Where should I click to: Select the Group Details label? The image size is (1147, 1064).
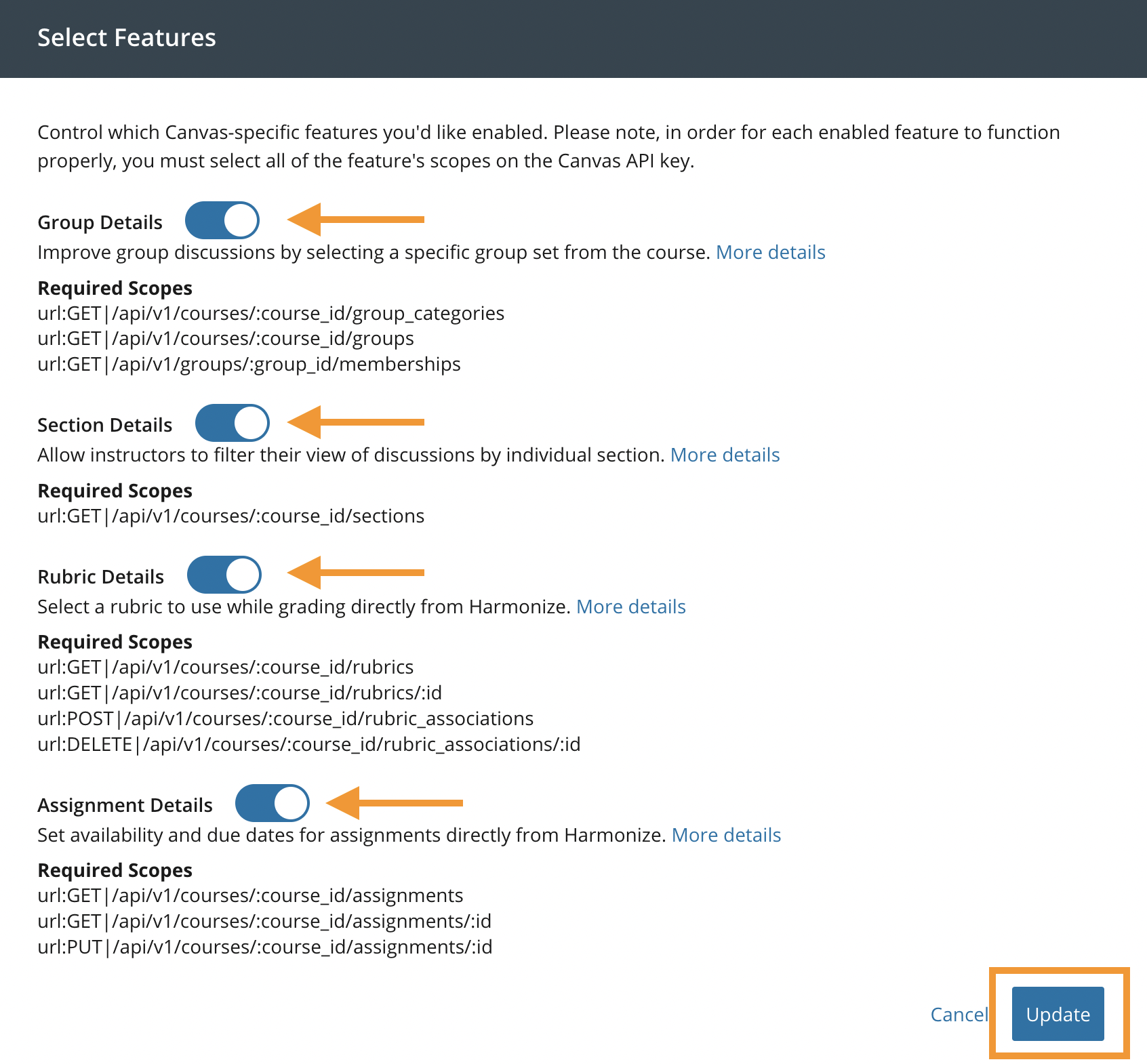click(x=100, y=222)
